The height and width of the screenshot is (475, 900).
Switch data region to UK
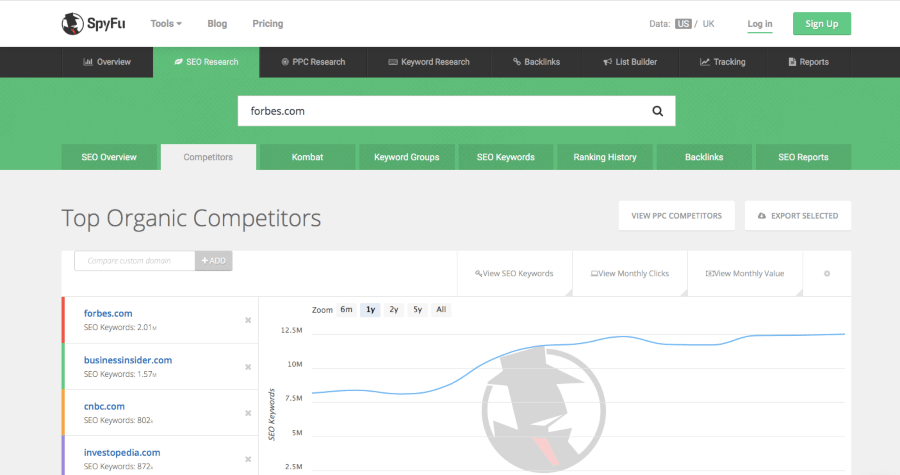click(709, 23)
